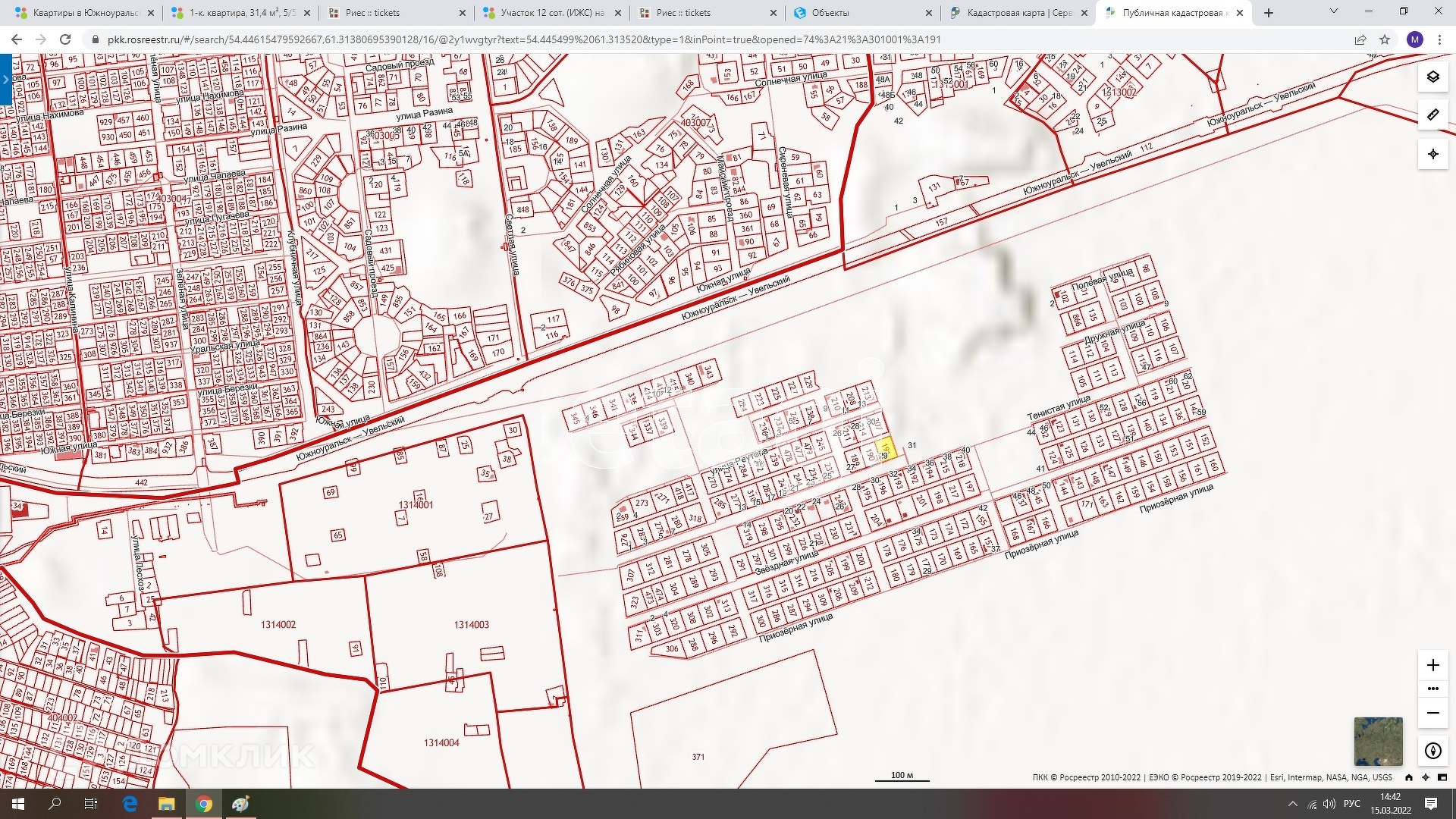Click the home icon in footer
The width and height of the screenshot is (1456, 819).
click(x=1408, y=777)
